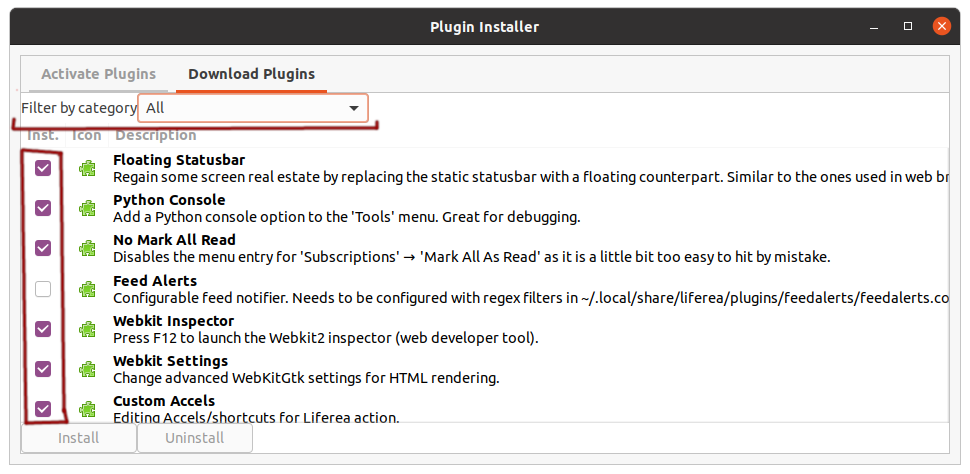Click 'Press F12 to launch' description
This screenshot has width=970, height=474.
point(326,338)
